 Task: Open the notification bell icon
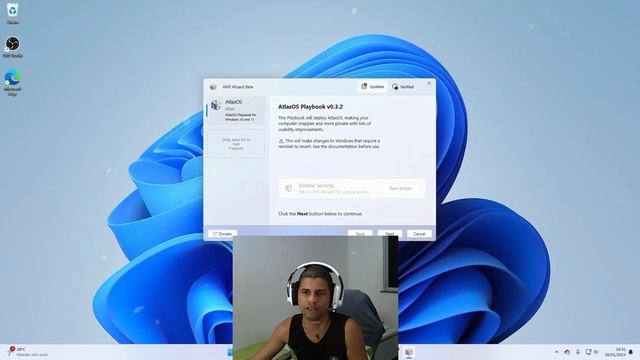631,352
